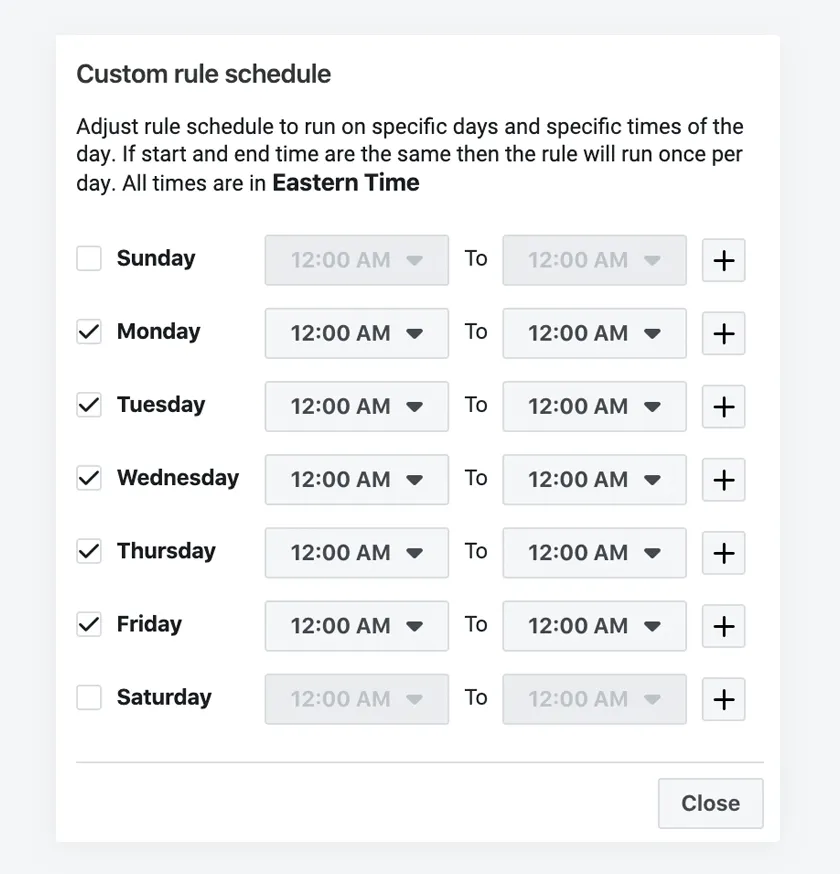This screenshot has width=840, height=874.
Task: Open Monday's start time dropdown
Action: tap(356, 333)
